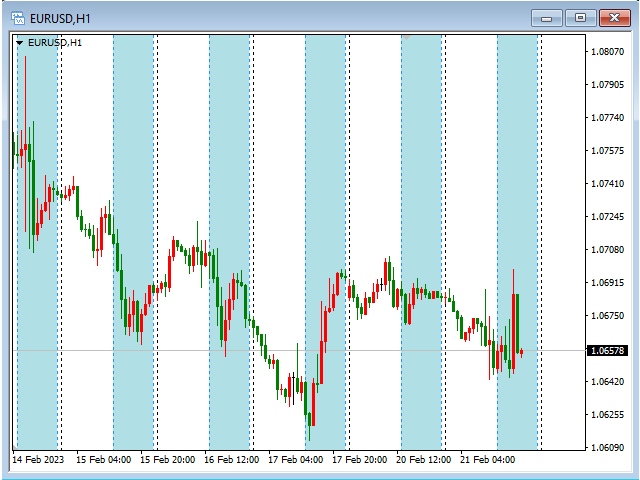This screenshot has height=480, width=640.
Task: Click the EURUSD,H1 title bar text
Action: point(61,17)
